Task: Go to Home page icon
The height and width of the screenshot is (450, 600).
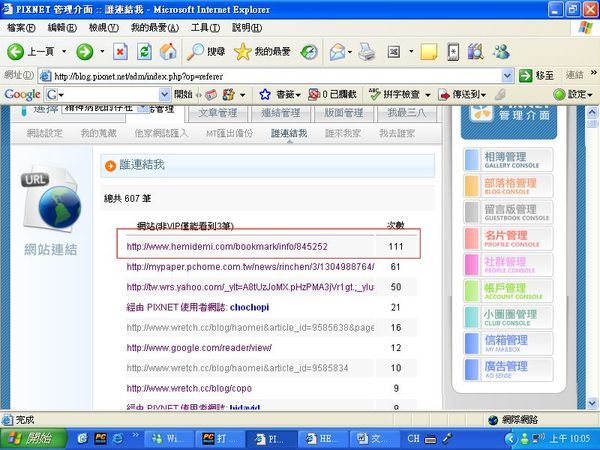Action: tap(168, 52)
